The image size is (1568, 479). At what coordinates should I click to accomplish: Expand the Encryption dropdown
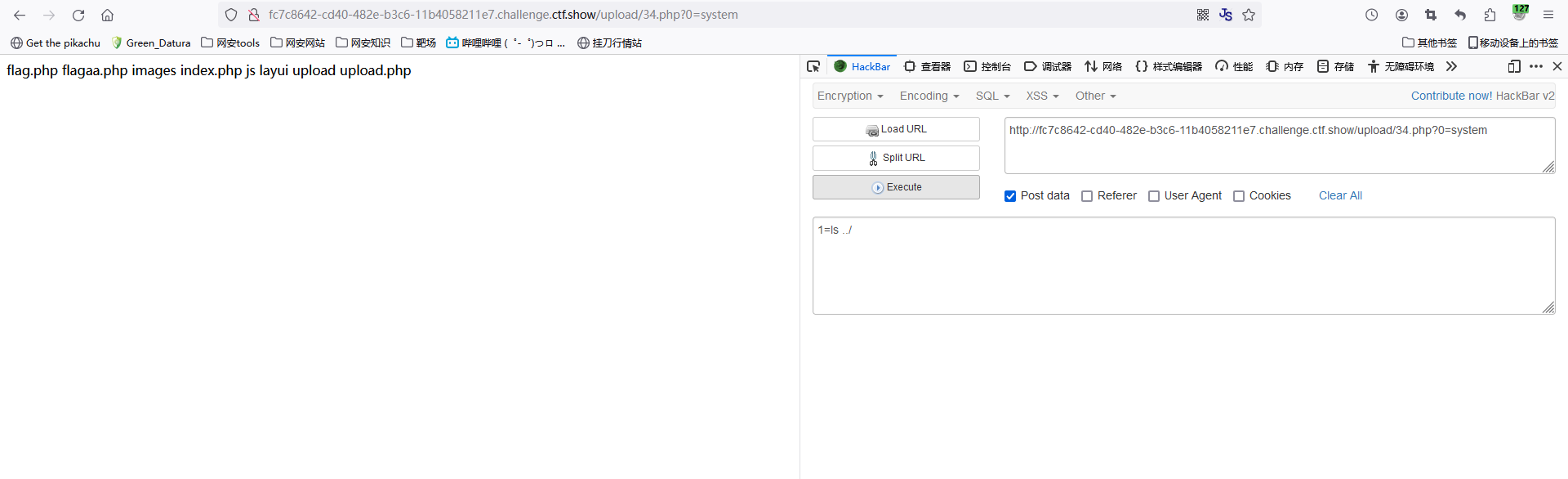tap(850, 96)
